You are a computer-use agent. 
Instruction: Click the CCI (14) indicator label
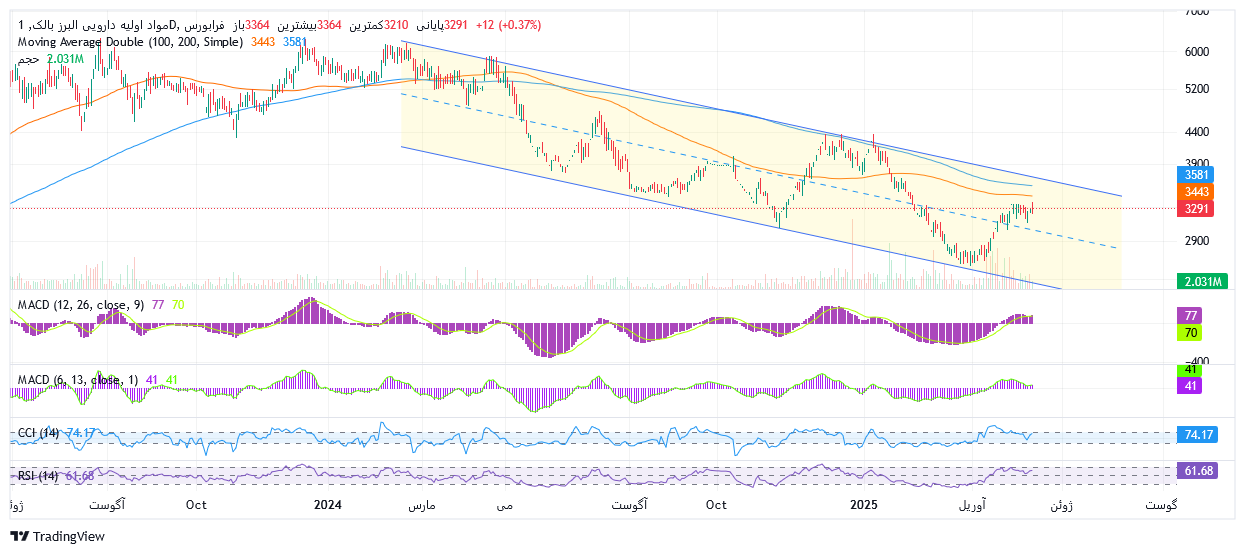point(39,433)
